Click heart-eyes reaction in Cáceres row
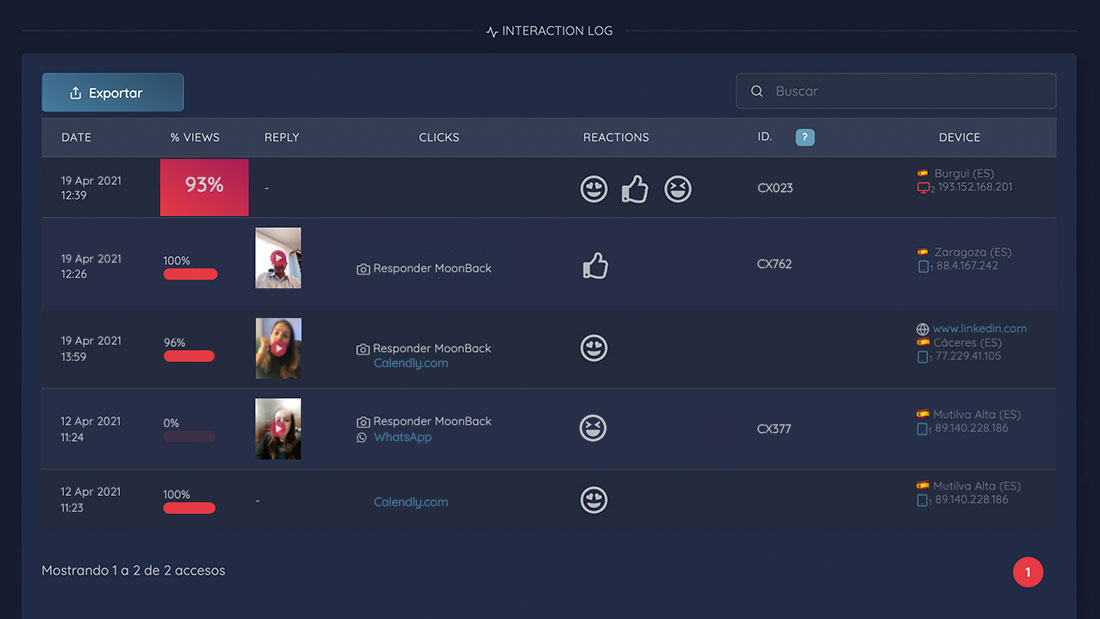 [x=593, y=348]
